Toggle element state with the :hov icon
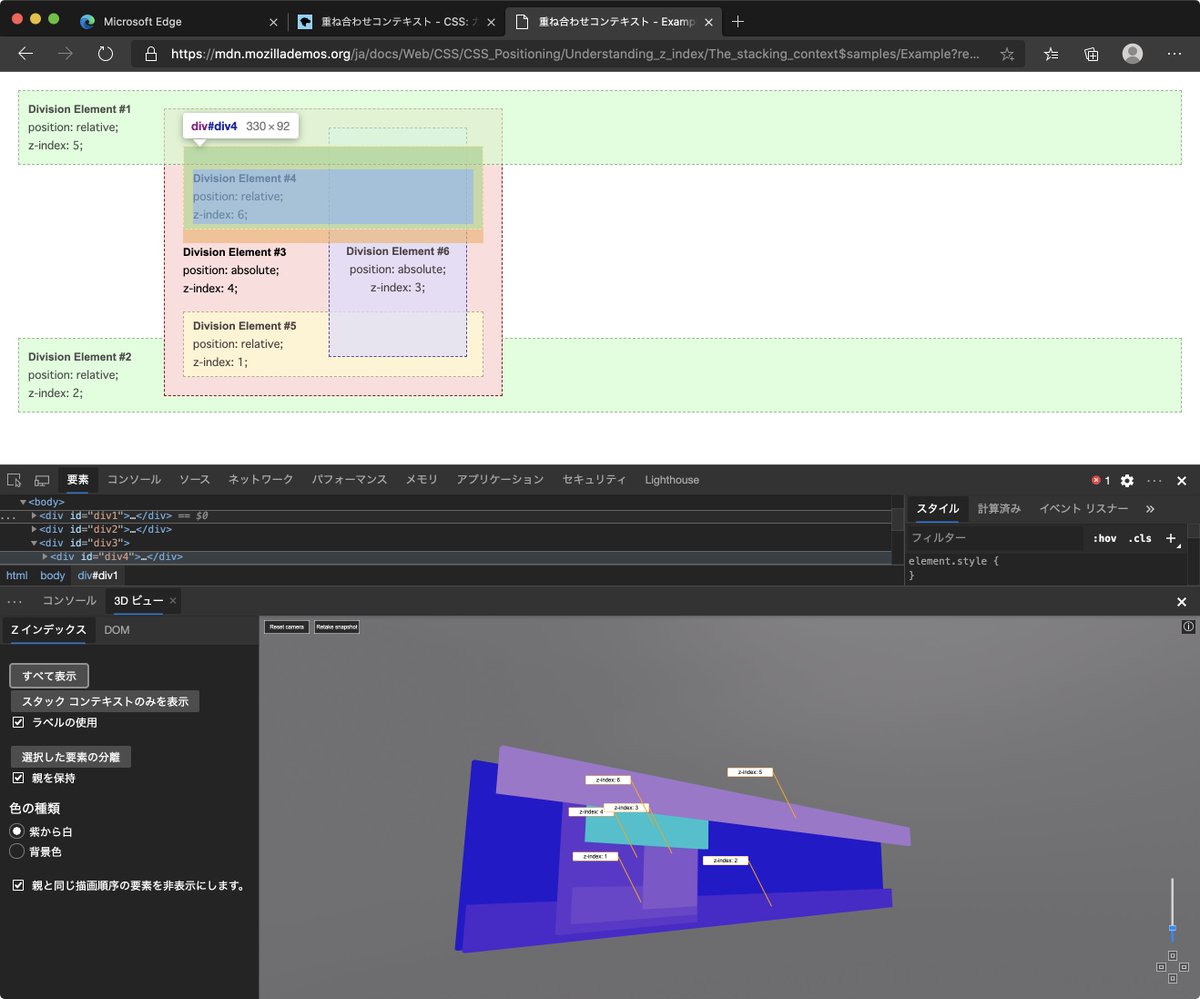Viewport: 1200px width, 999px height. tap(1105, 538)
